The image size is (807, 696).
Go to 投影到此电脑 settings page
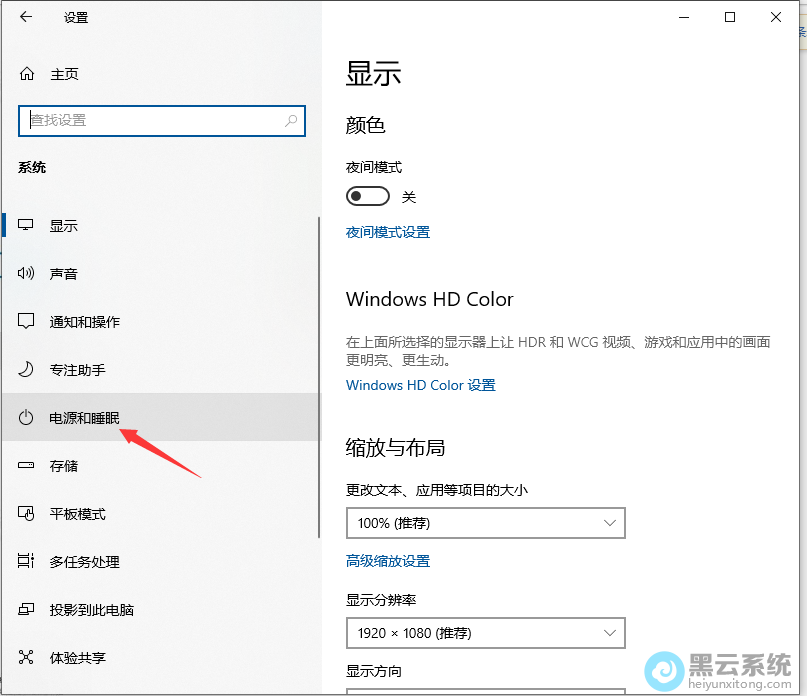tap(92, 610)
